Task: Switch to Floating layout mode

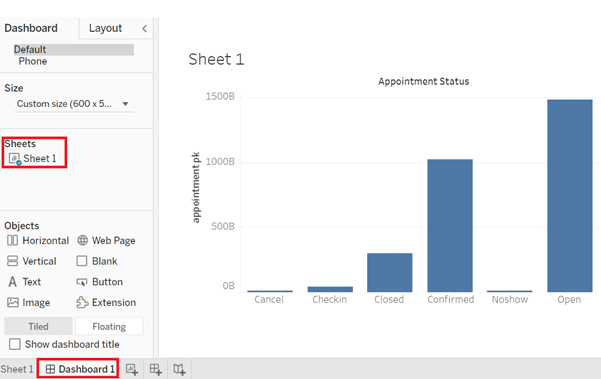Action: point(109,326)
